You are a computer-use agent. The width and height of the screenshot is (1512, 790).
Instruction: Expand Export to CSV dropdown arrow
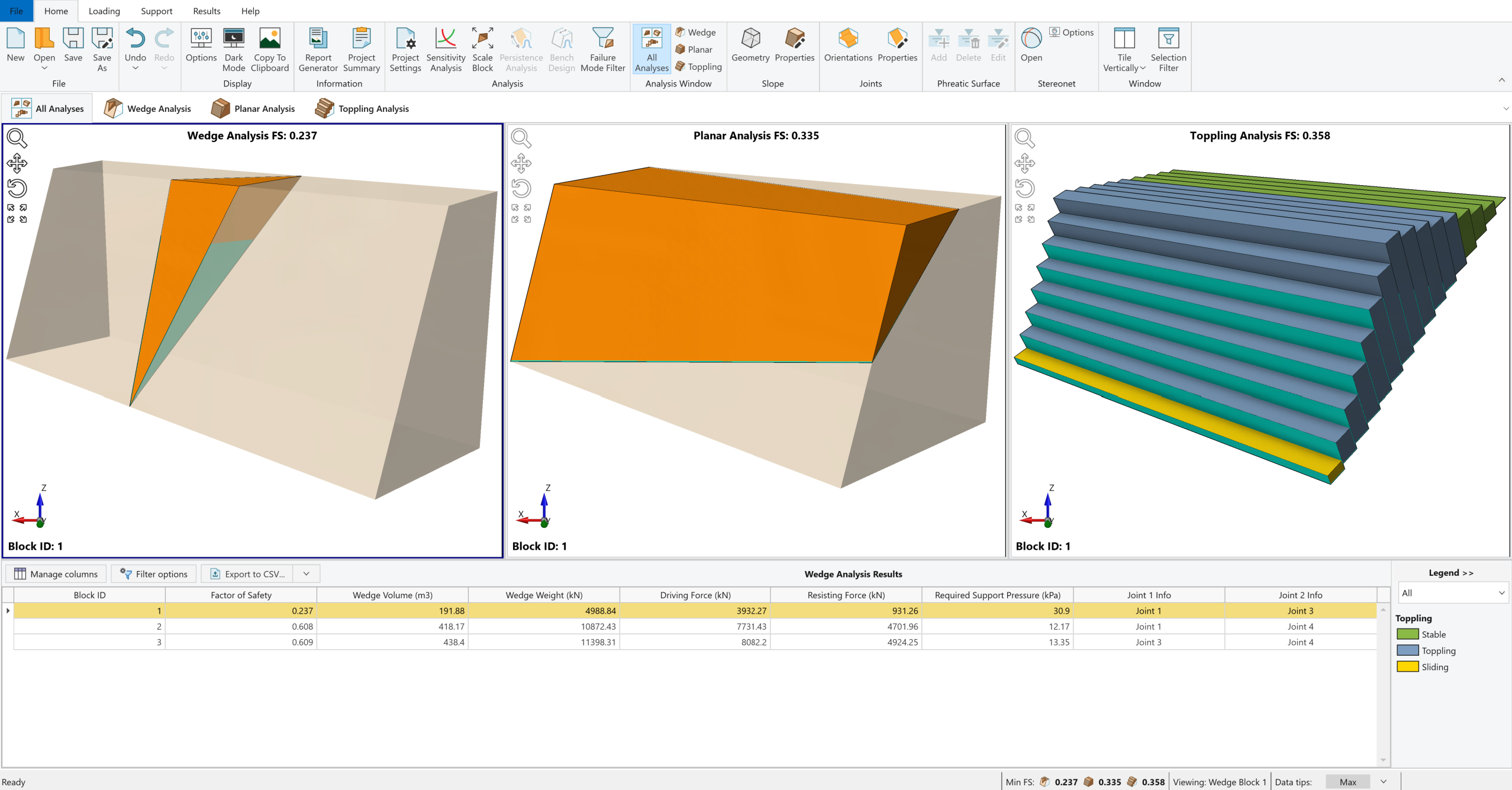point(307,573)
